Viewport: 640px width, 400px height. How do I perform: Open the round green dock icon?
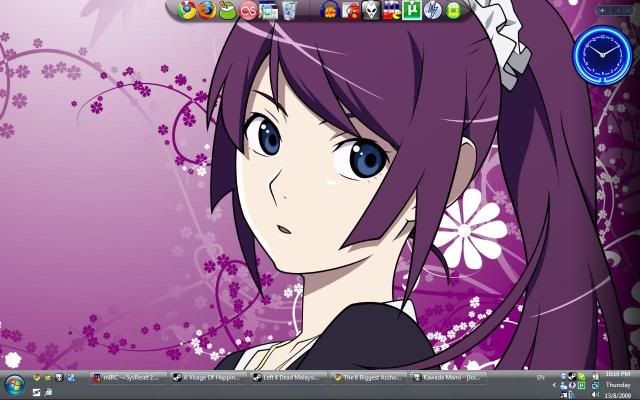[x=453, y=11]
